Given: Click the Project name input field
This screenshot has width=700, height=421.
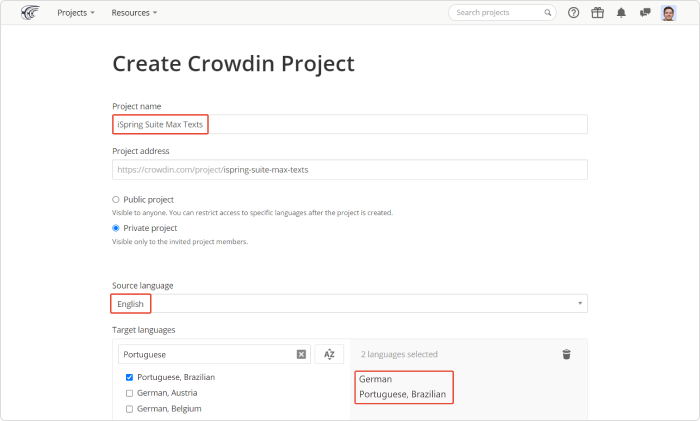Looking at the screenshot, I should tap(350, 124).
